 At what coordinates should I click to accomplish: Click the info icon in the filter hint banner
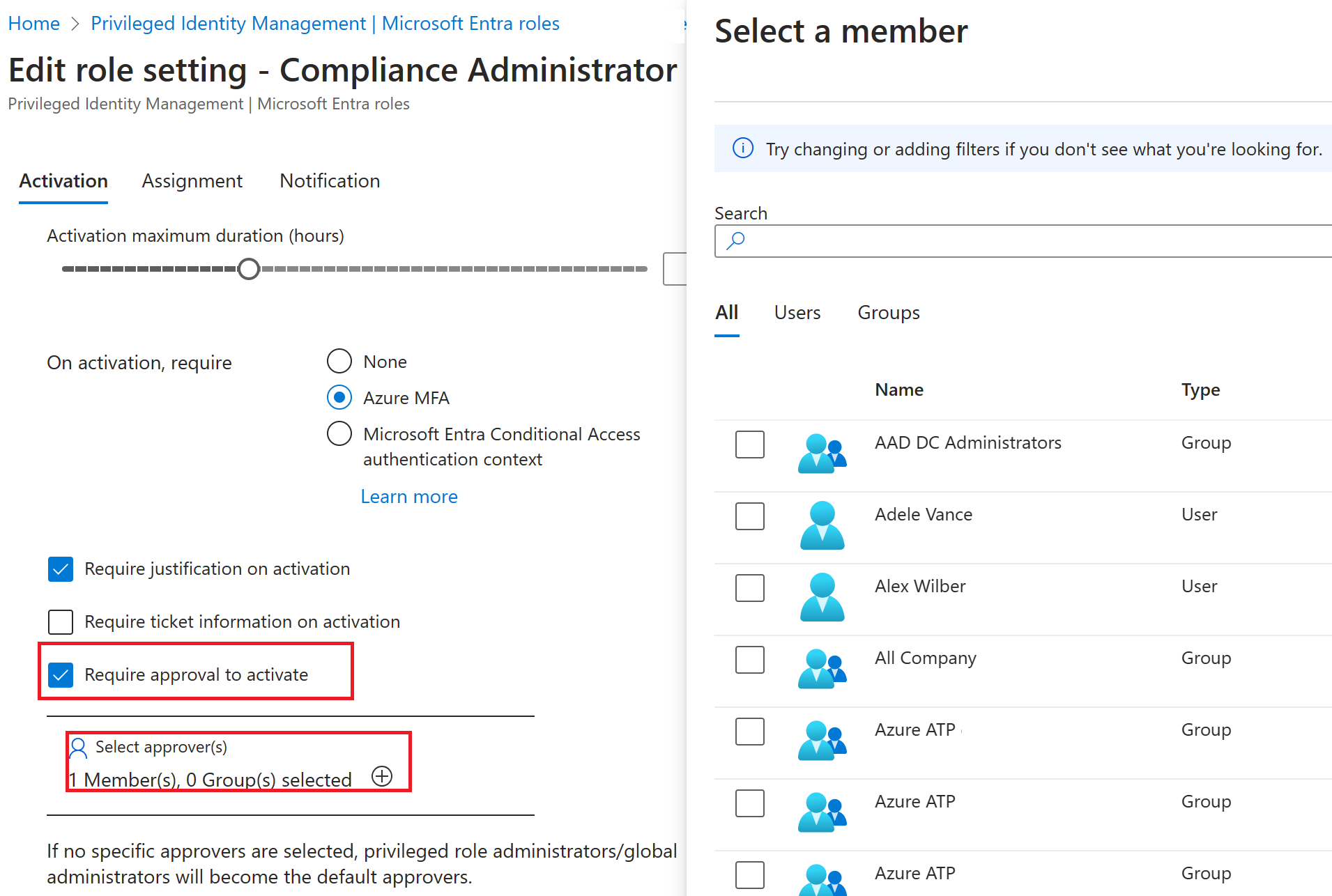coord(743,148)
